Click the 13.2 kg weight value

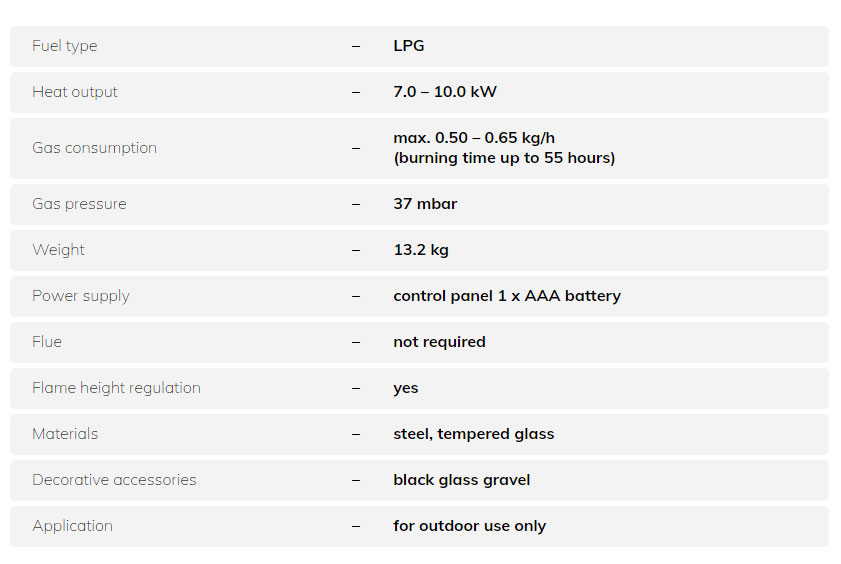(421, 250)
